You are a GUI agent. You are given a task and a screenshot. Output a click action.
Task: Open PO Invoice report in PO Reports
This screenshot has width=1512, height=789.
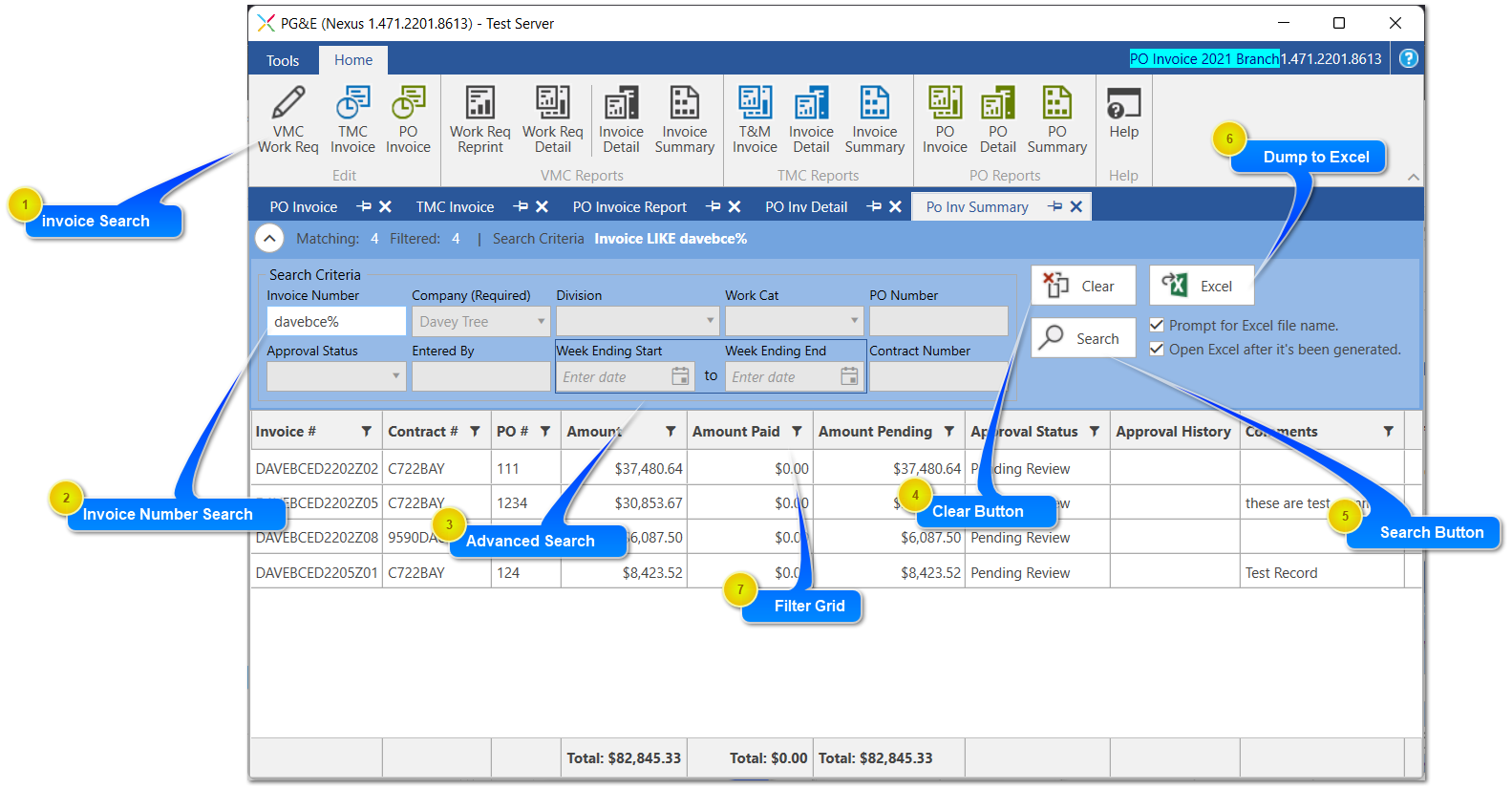tap(945, 119)
